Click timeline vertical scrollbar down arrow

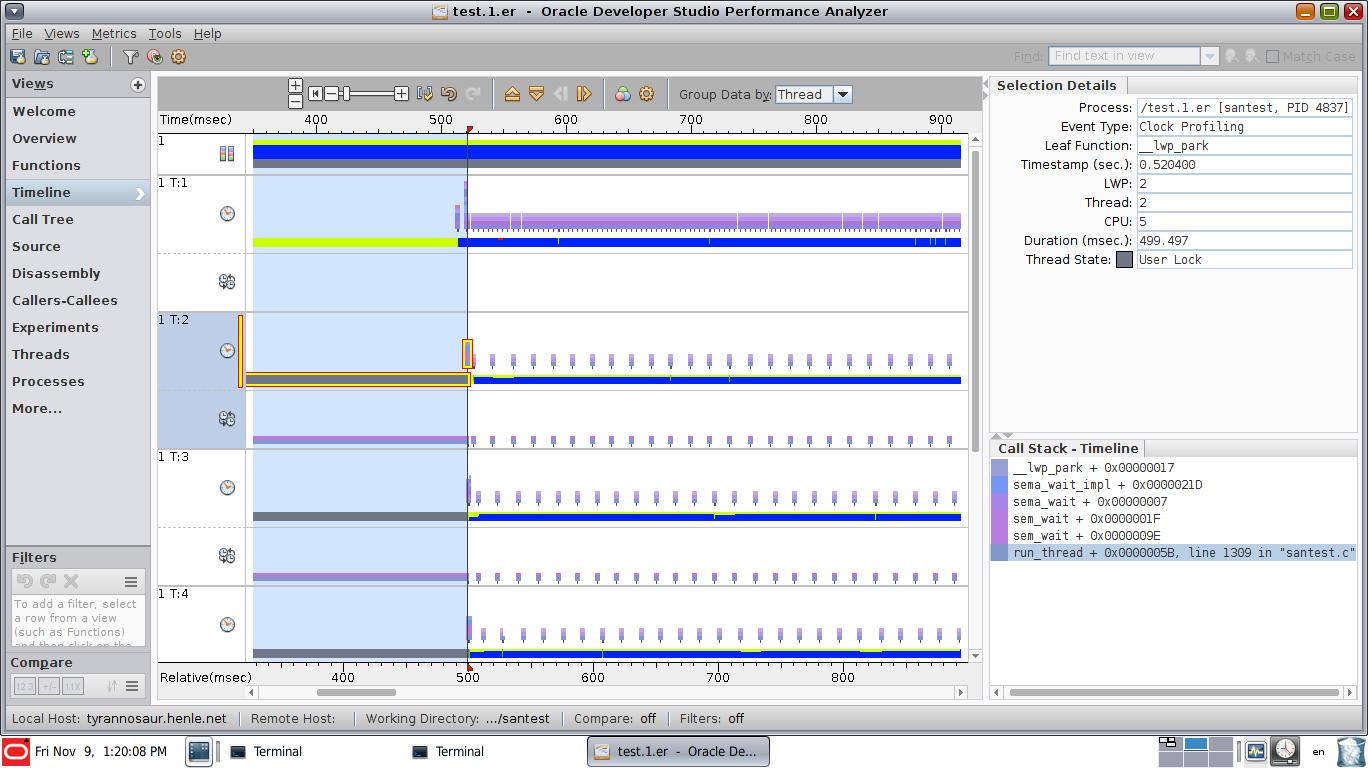(975, 655)
